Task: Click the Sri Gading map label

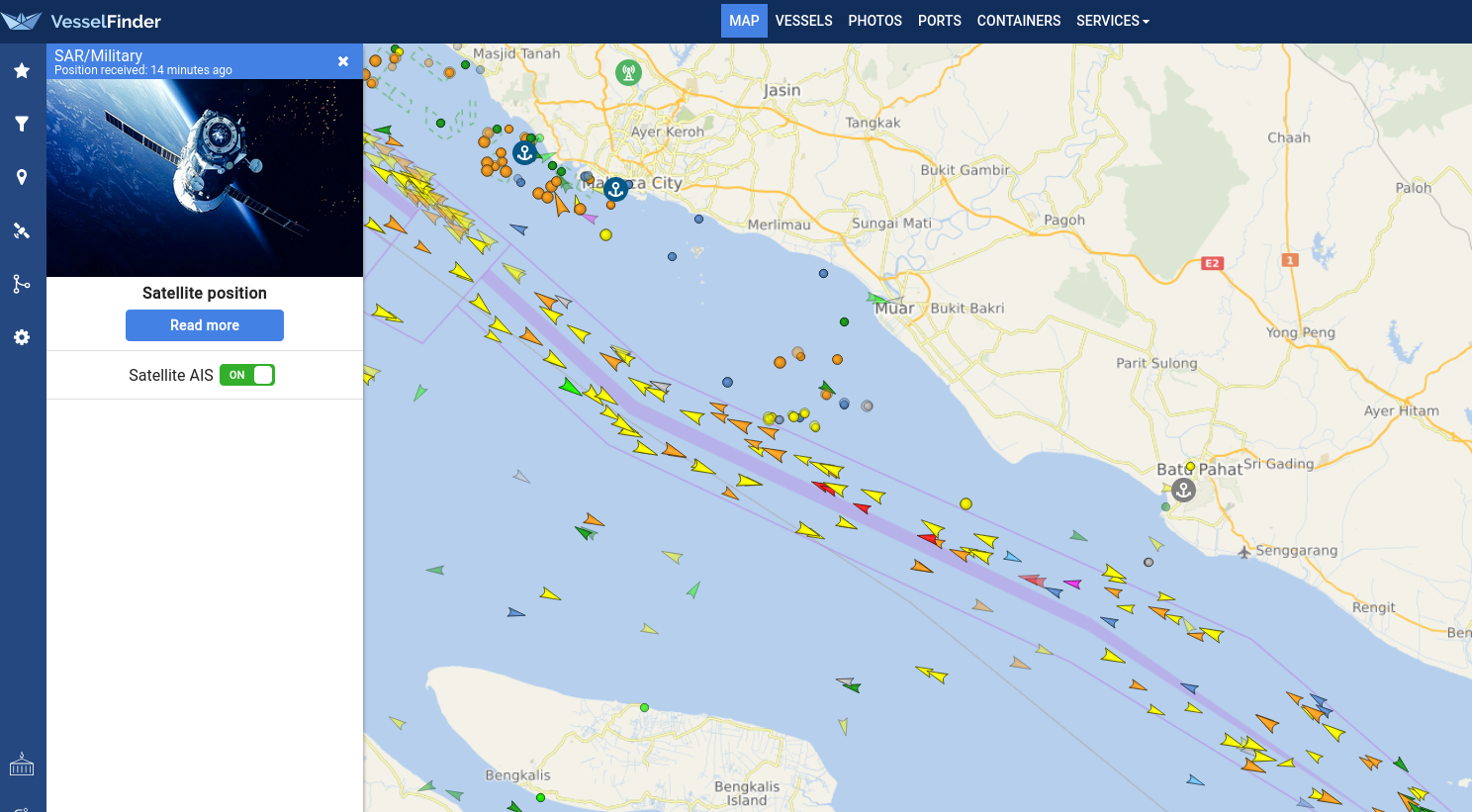Action: (x=1279, y=464)
